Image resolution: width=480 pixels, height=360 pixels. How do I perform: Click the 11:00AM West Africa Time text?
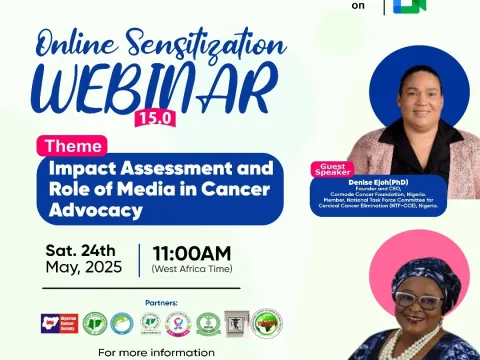(192, 259)
